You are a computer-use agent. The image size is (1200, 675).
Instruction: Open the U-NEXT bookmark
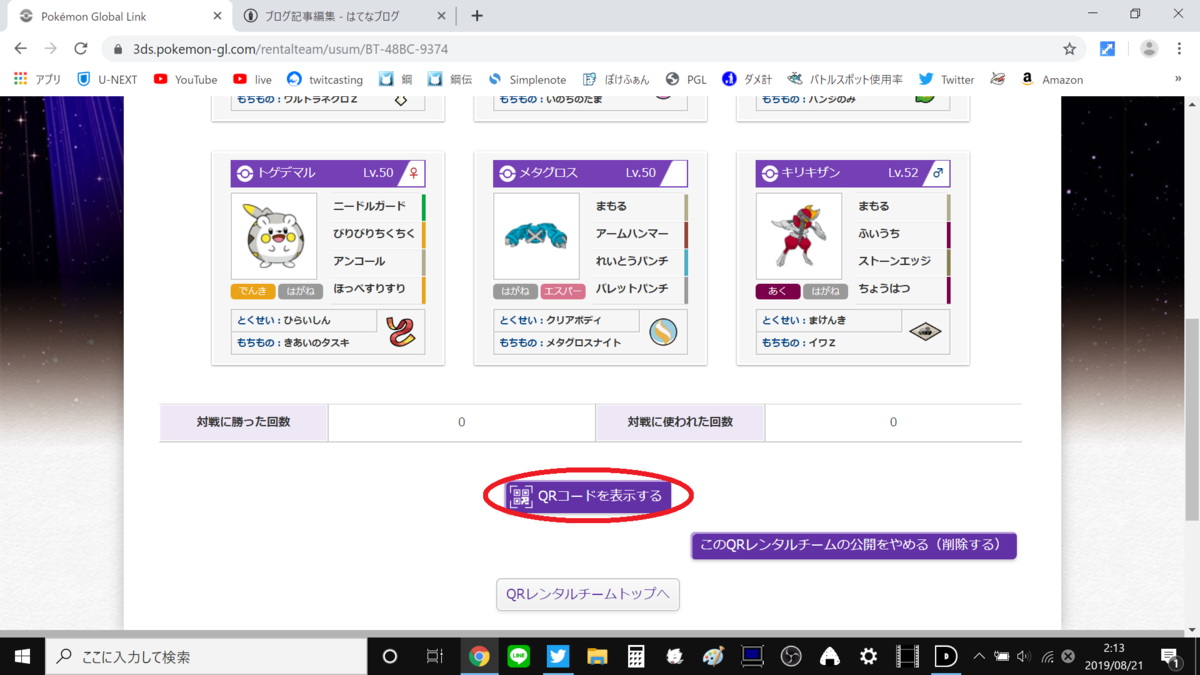click(107, 79)
